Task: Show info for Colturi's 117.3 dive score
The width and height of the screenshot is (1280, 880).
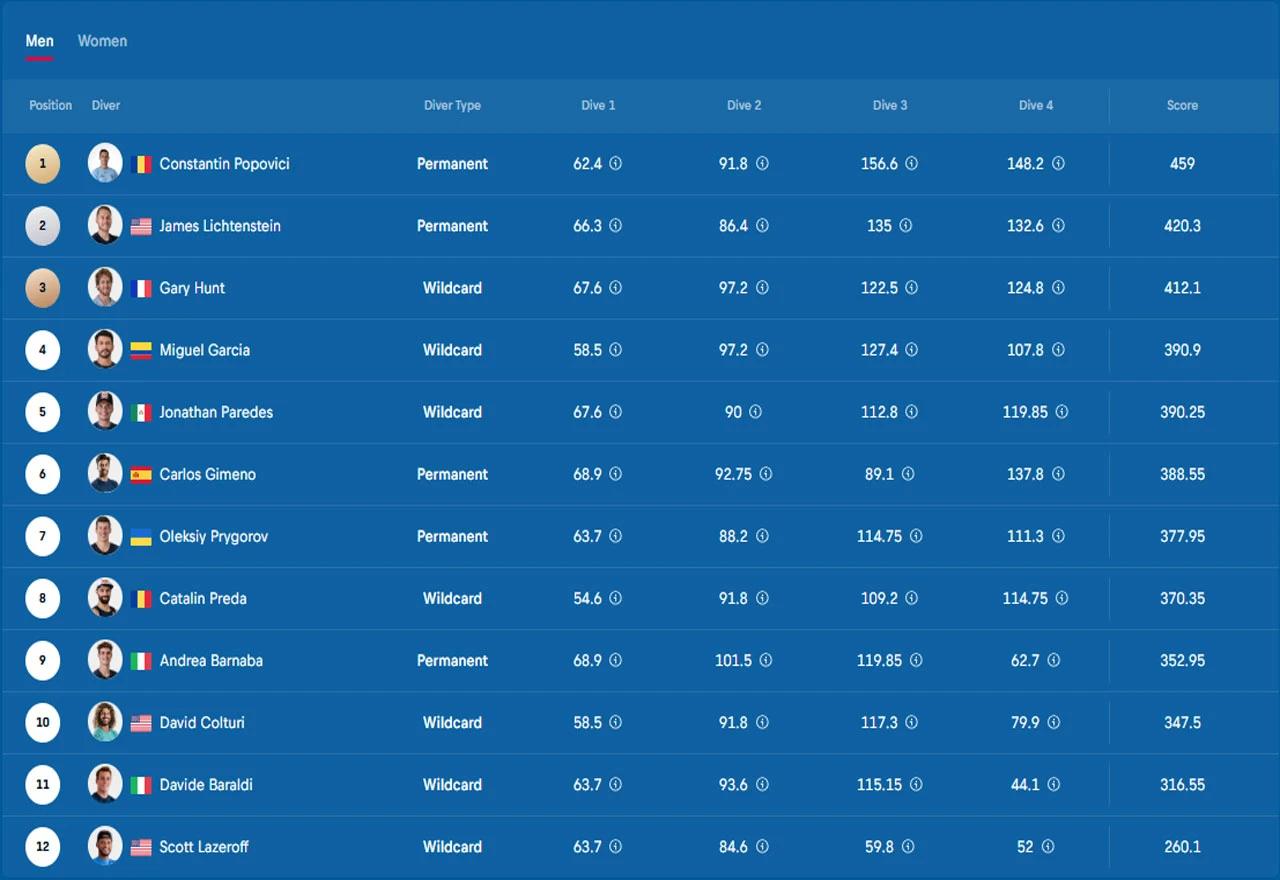Action: point(912,722)
